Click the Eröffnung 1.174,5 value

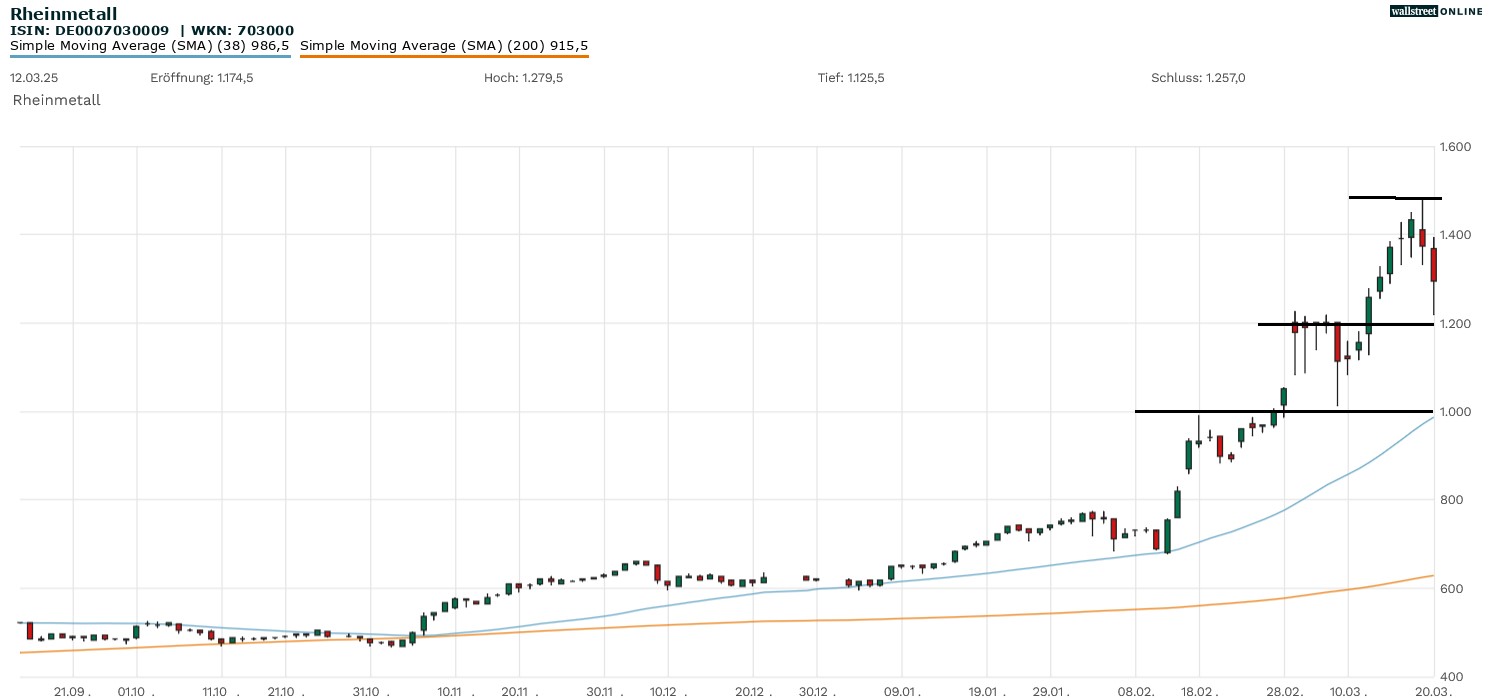tap(202, 78)
